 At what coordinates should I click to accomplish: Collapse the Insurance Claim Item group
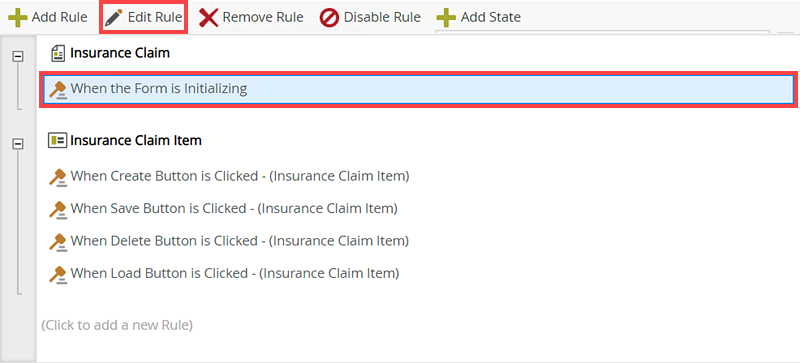pyautogui.click(x=18, y=144)
